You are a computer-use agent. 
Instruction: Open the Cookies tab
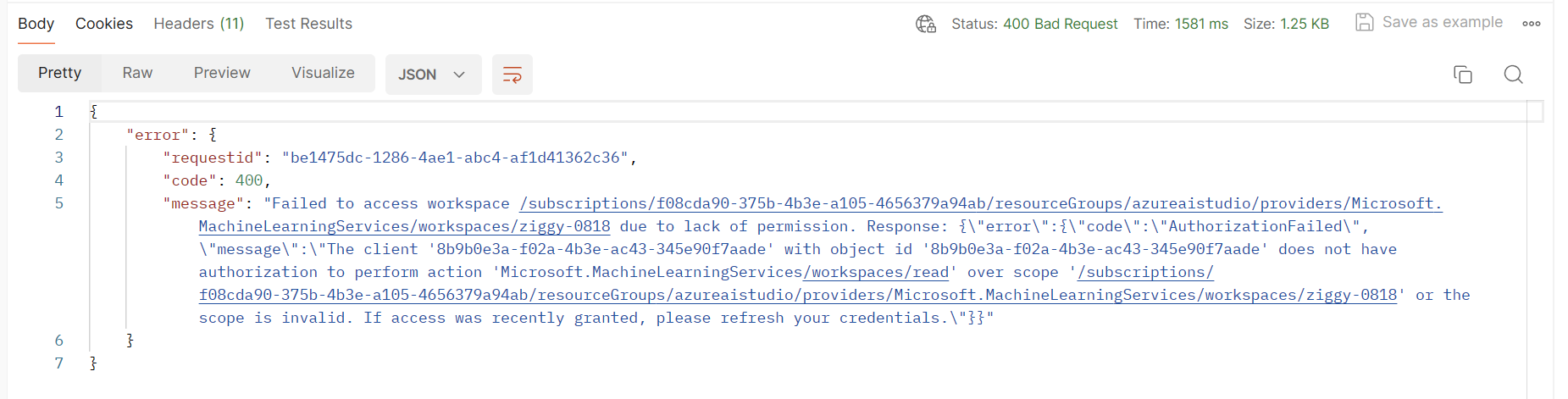tap(104, 24)
